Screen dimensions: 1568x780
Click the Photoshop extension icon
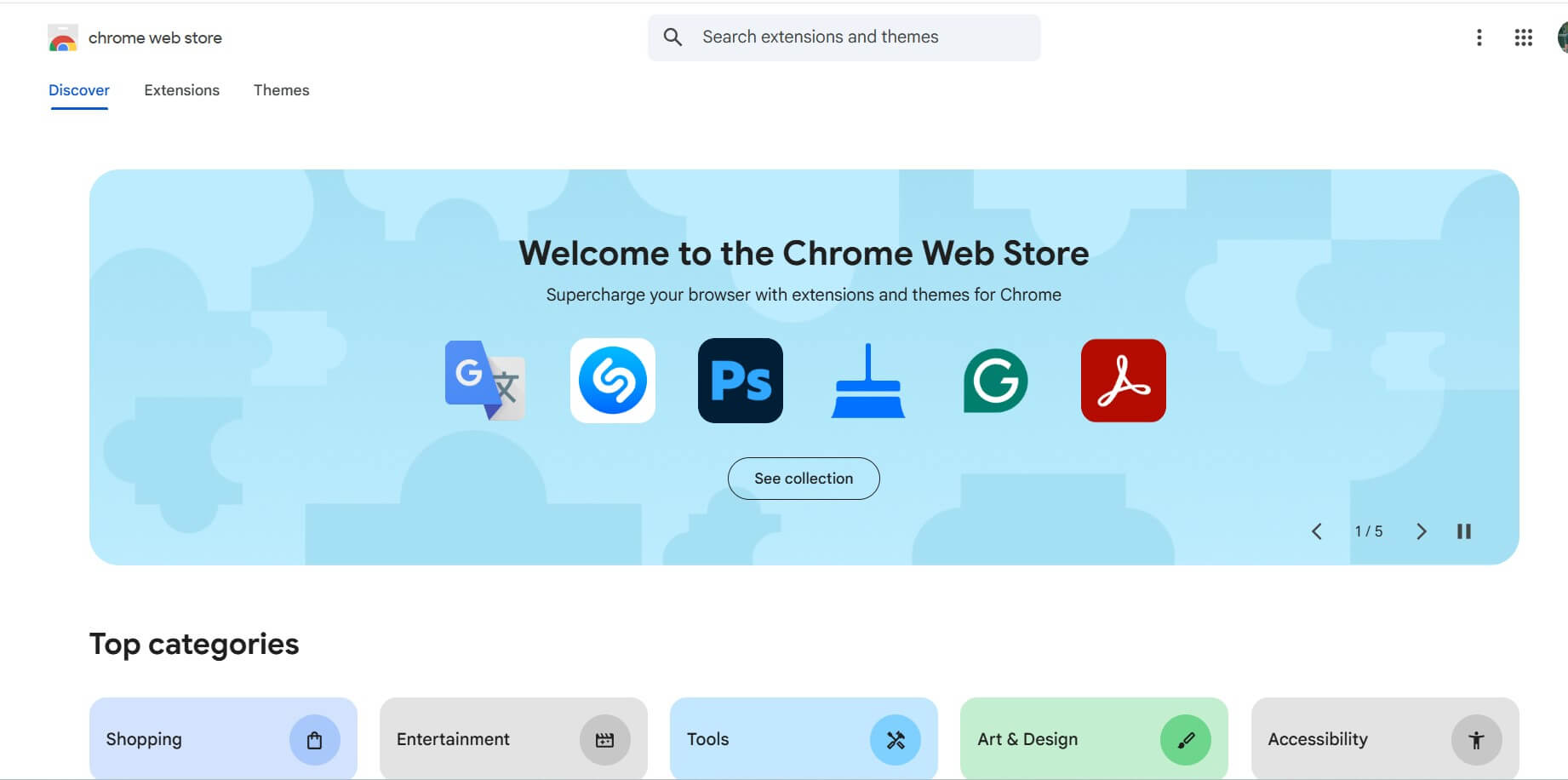tap(741, 381)
